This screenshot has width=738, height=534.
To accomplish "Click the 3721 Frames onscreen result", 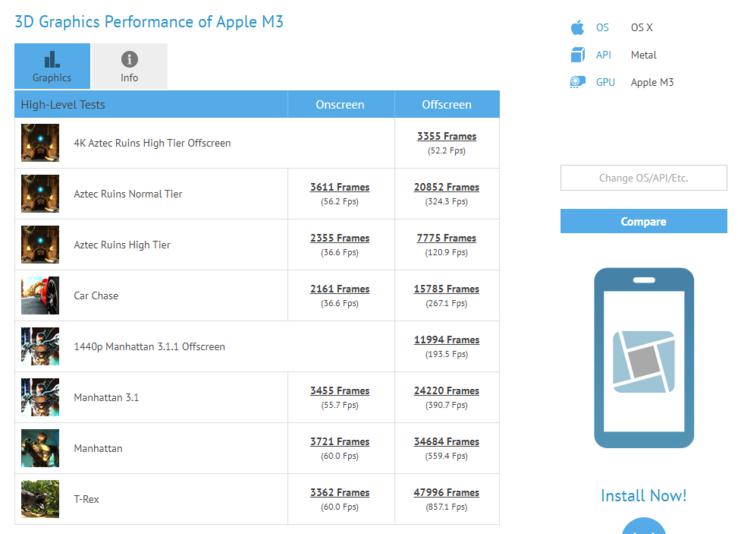I will click(340, 441).
